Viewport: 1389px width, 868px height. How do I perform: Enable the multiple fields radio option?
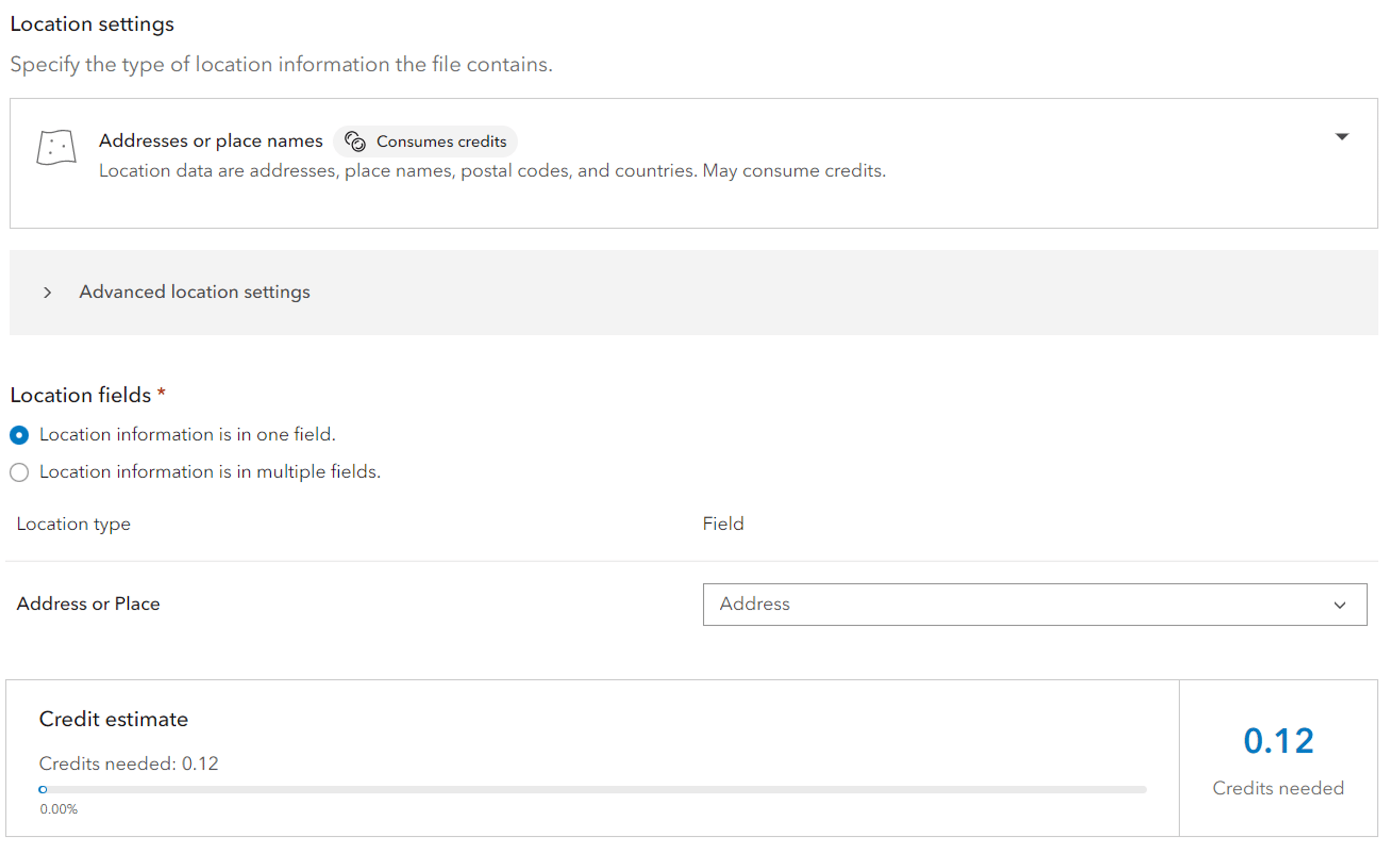19,472
